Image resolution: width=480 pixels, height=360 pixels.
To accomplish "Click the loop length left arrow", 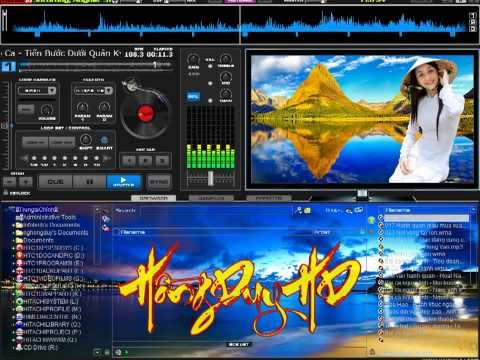I will point(24,158).
